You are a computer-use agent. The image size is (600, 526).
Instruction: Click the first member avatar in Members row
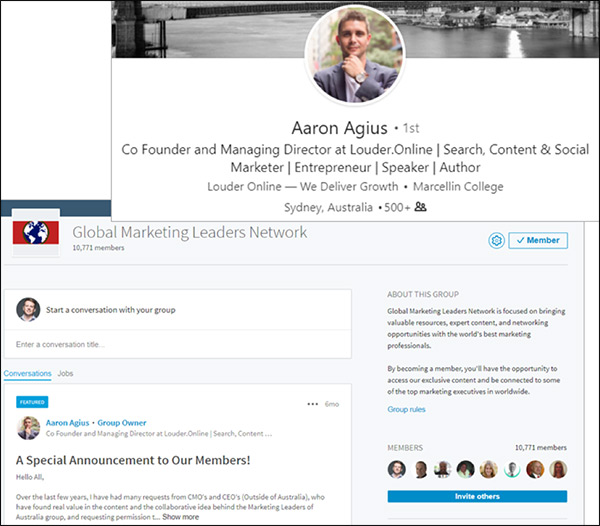coord(397,469)
